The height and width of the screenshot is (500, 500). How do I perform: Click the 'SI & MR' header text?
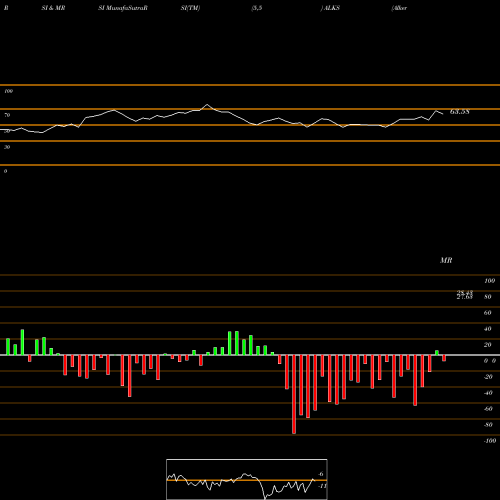pyautogui.click(x=53, y=8)
